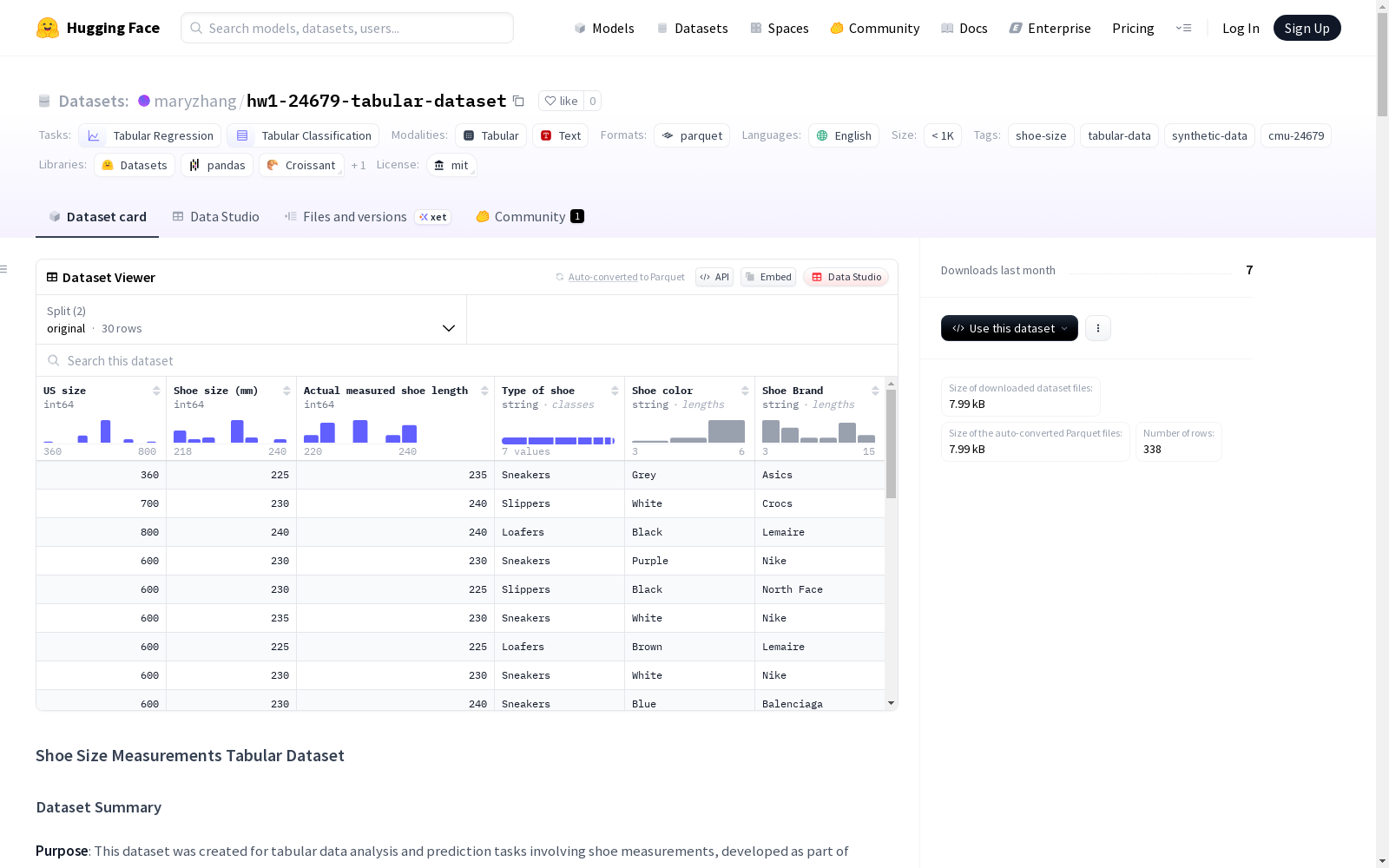Click the tabular-data tag
Viewport: 1389px width, 868px height.
tap(1119, 135)
